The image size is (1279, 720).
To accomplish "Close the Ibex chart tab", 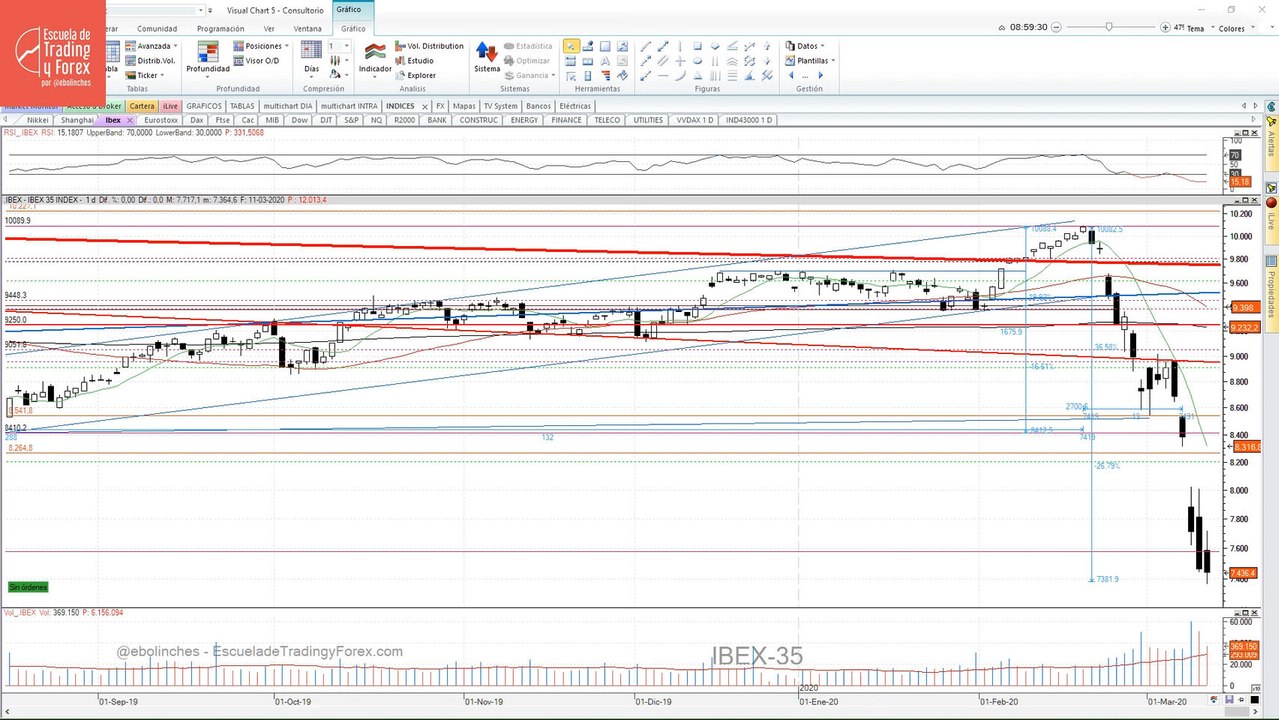I will coord(130,120).
